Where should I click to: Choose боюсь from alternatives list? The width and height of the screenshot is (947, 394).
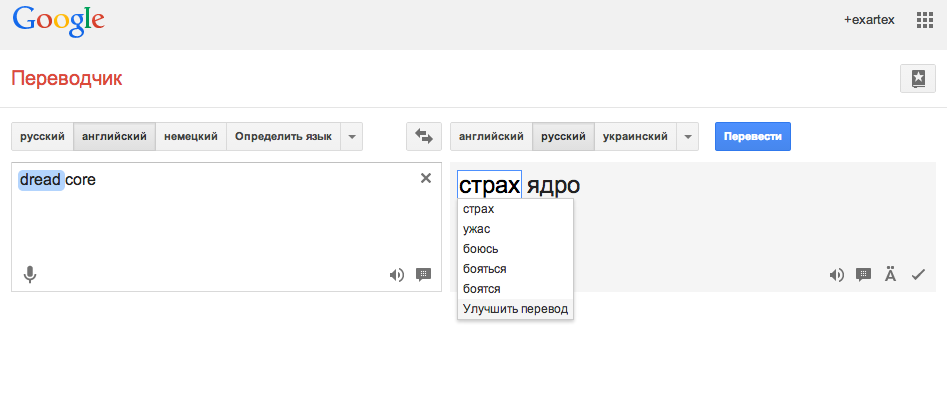click(x=515, y=249)
